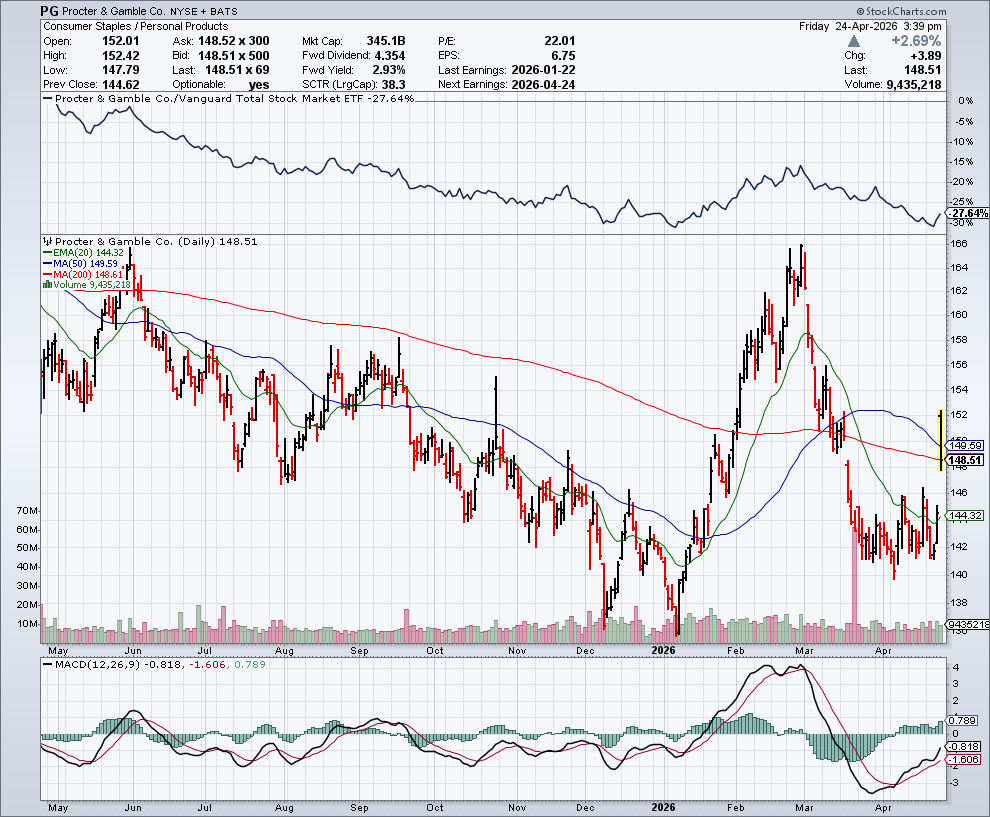Click the blue MA(50) legend line marker
Screen dimensions: 990x817
(46, 264)
